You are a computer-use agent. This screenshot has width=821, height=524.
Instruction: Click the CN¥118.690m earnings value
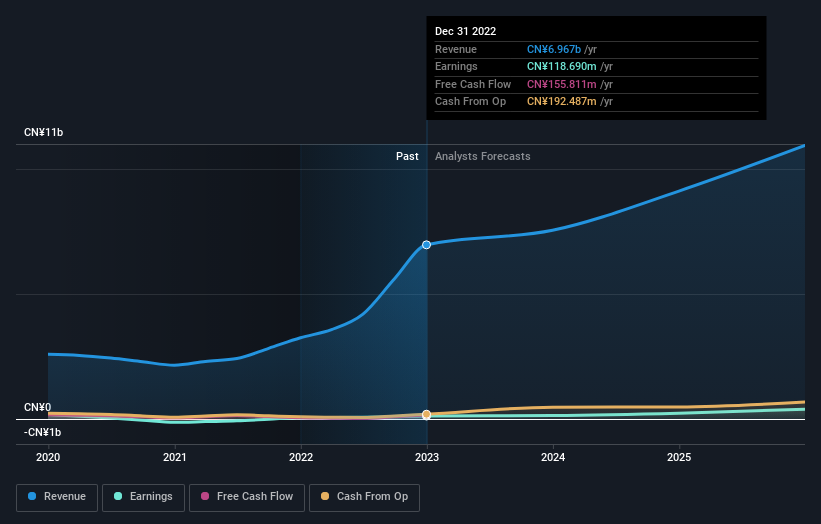(562, 66)
